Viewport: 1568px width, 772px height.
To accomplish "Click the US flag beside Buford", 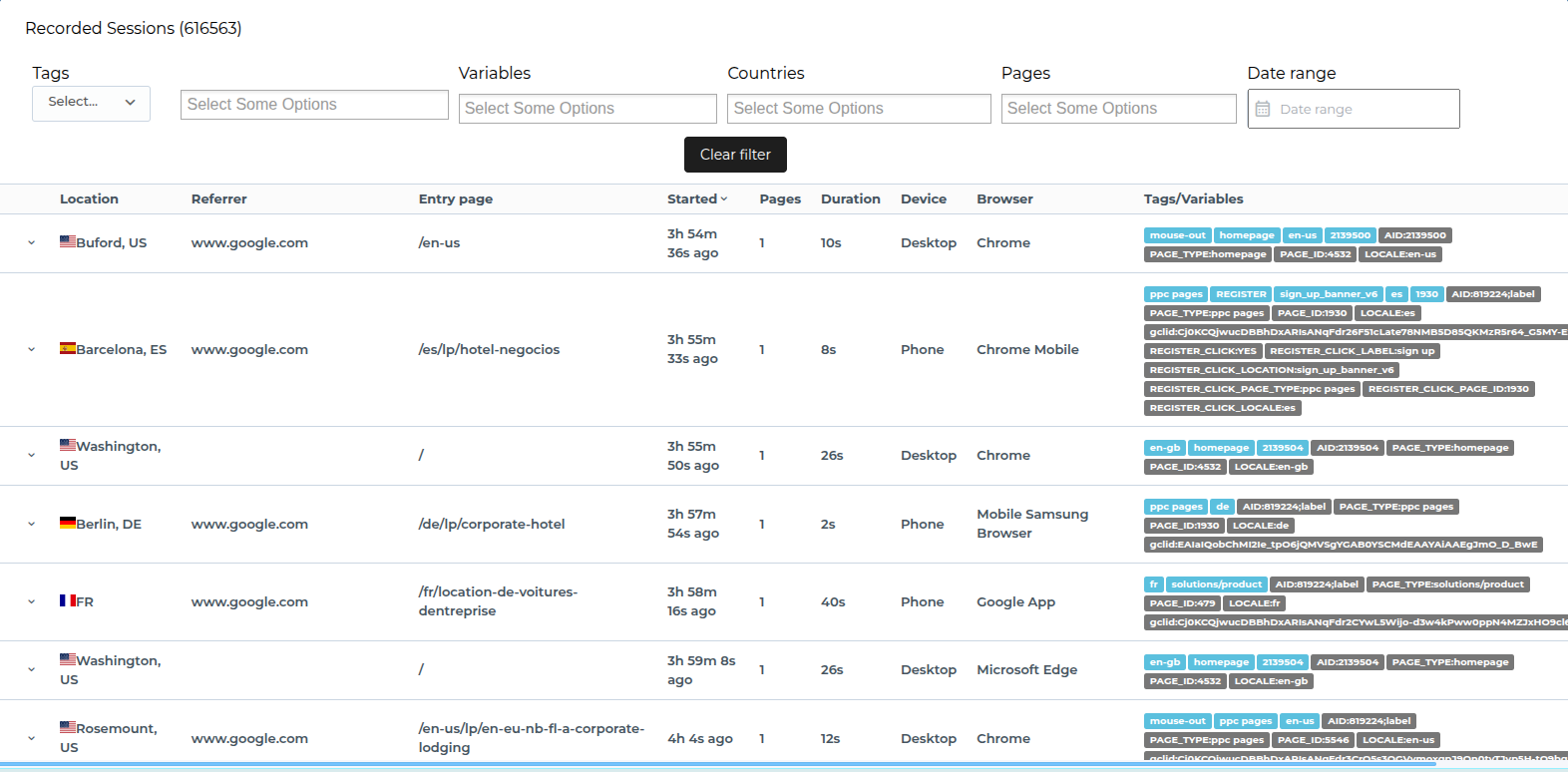I will (68, 241).
